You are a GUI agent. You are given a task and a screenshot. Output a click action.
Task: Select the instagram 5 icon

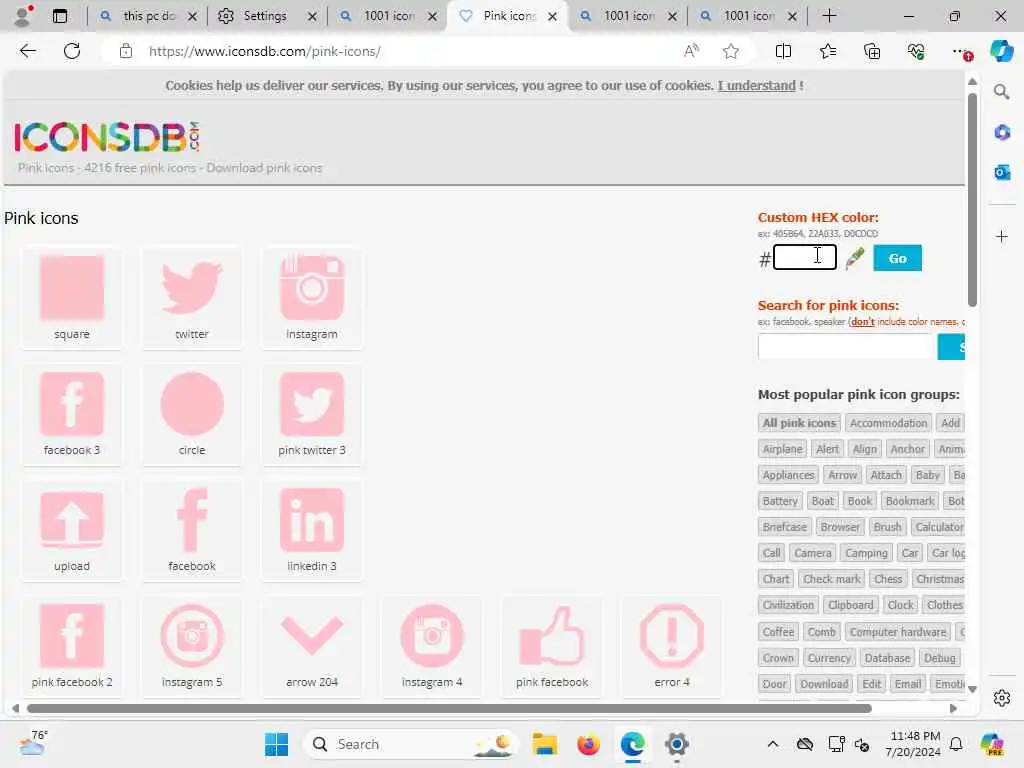pyautogui.click(x=192, y=635)
